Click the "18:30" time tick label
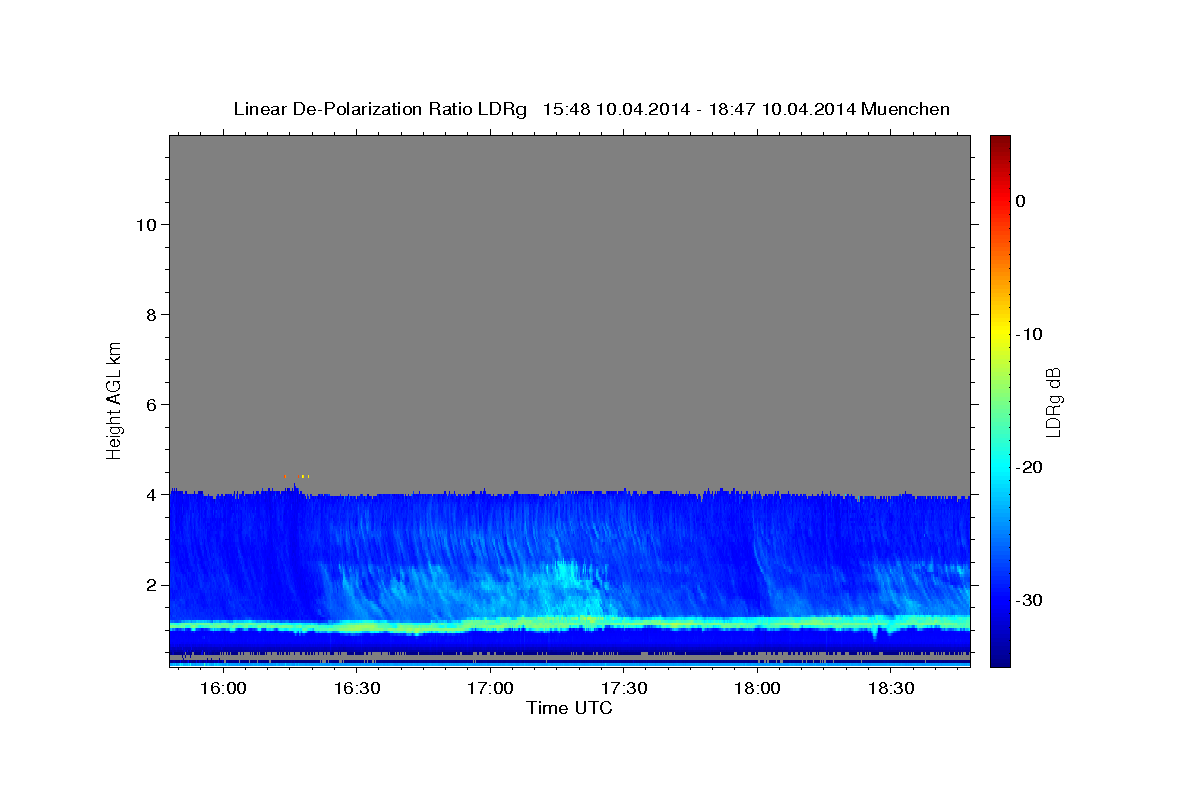The height and width of the screenshot is (800, 1200). click(x=891, y=689)
